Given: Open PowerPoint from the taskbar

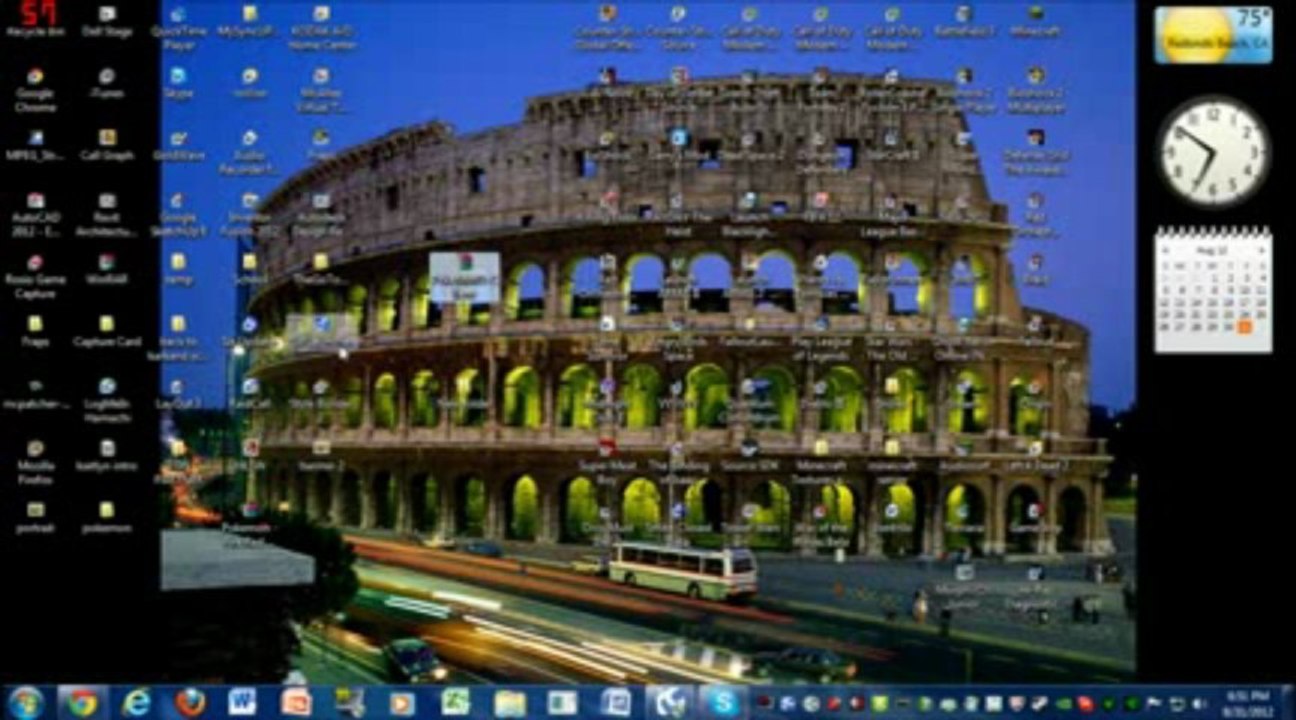Looking at the screenshot, I should click(x=296, y=702).
